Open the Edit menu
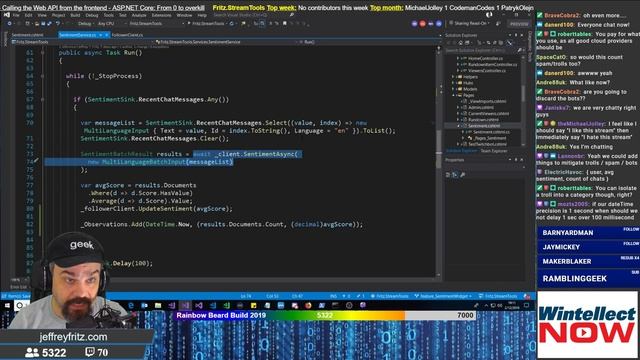640x360 pixels. coord(29,15)
